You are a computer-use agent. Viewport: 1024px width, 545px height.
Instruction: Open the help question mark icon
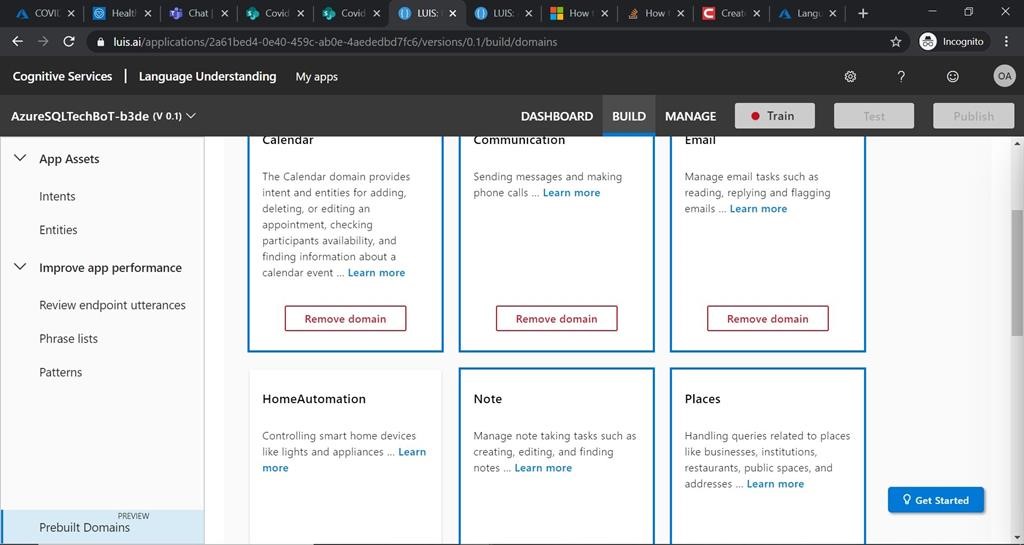pos(901,76)
